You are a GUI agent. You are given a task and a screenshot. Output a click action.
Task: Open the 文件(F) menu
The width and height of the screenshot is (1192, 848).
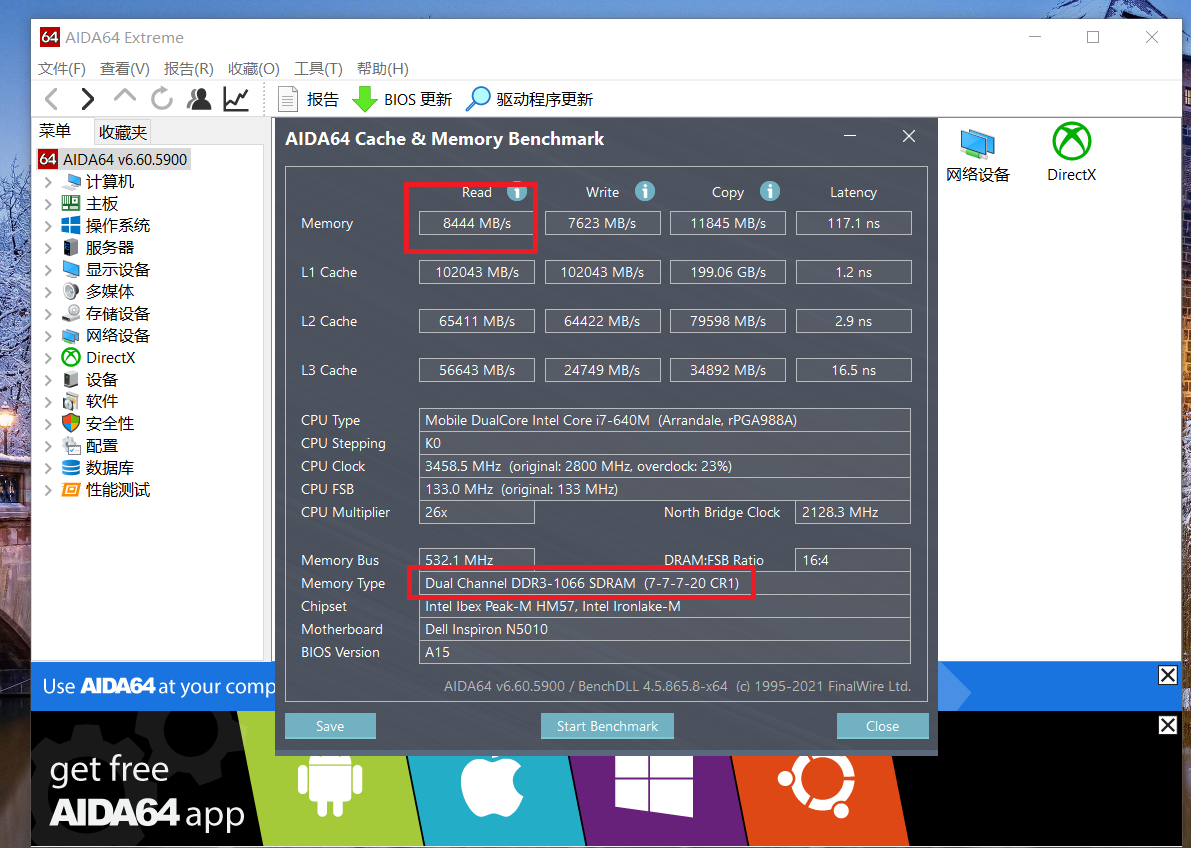pyautogui.click(x=62, y=69)
